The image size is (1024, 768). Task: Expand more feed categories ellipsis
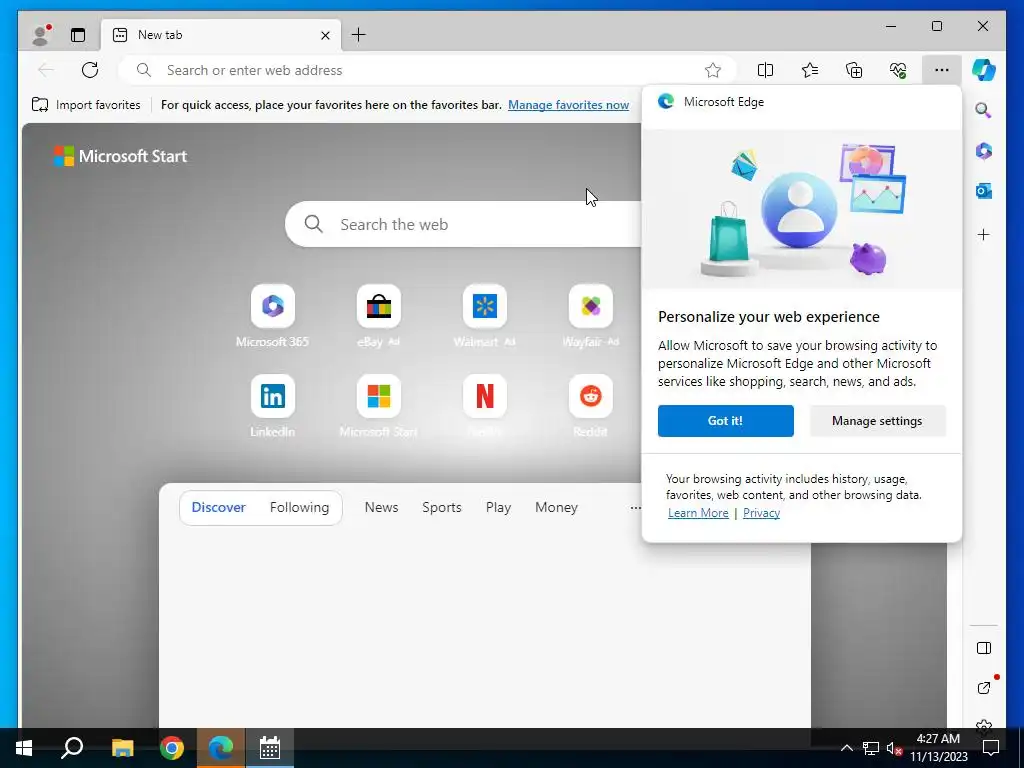pos(635,507)
